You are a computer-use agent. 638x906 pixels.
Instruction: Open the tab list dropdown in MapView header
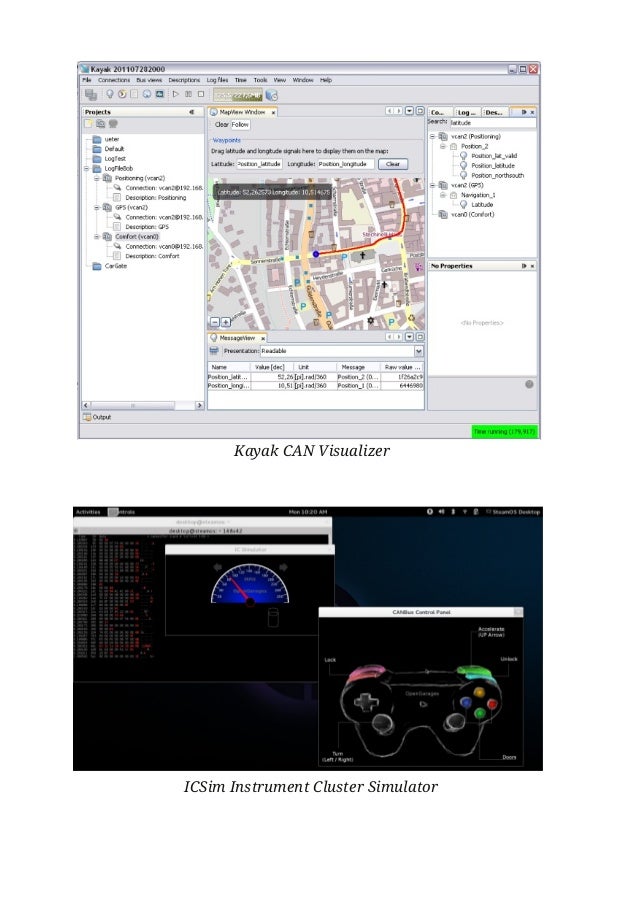[409, 110]
